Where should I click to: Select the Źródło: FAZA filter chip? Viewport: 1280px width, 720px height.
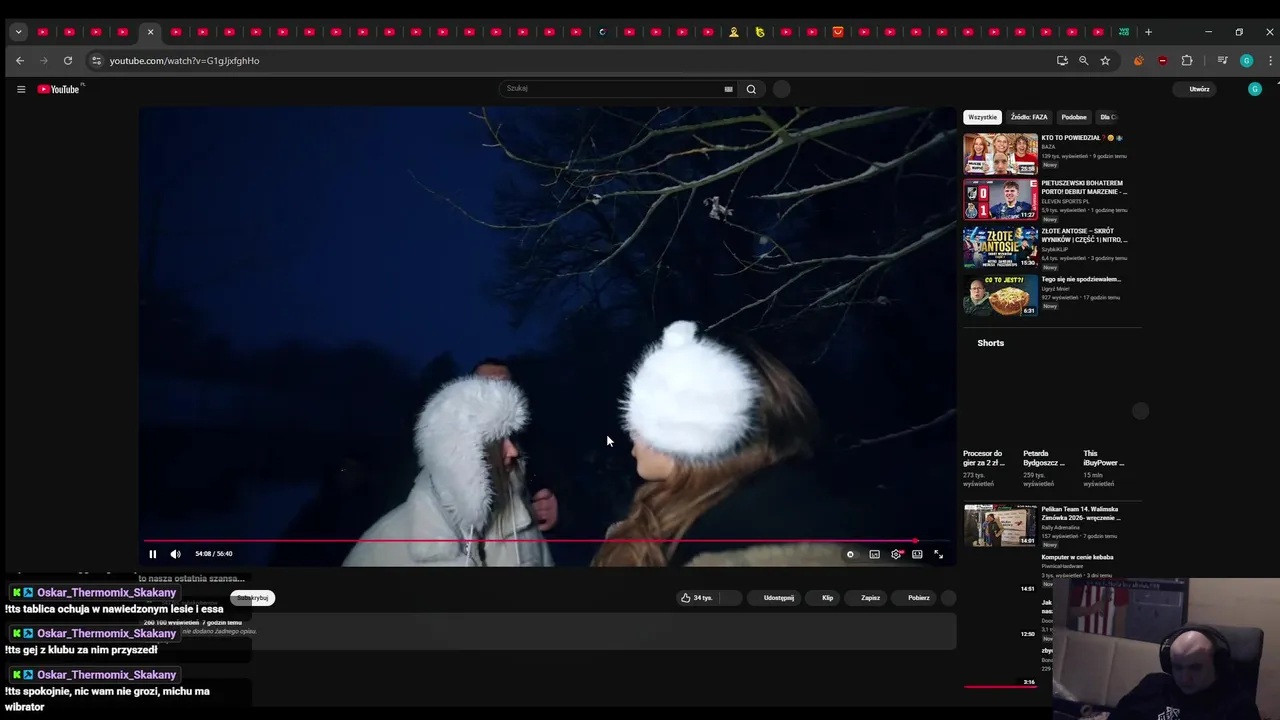pos(1029,117)
